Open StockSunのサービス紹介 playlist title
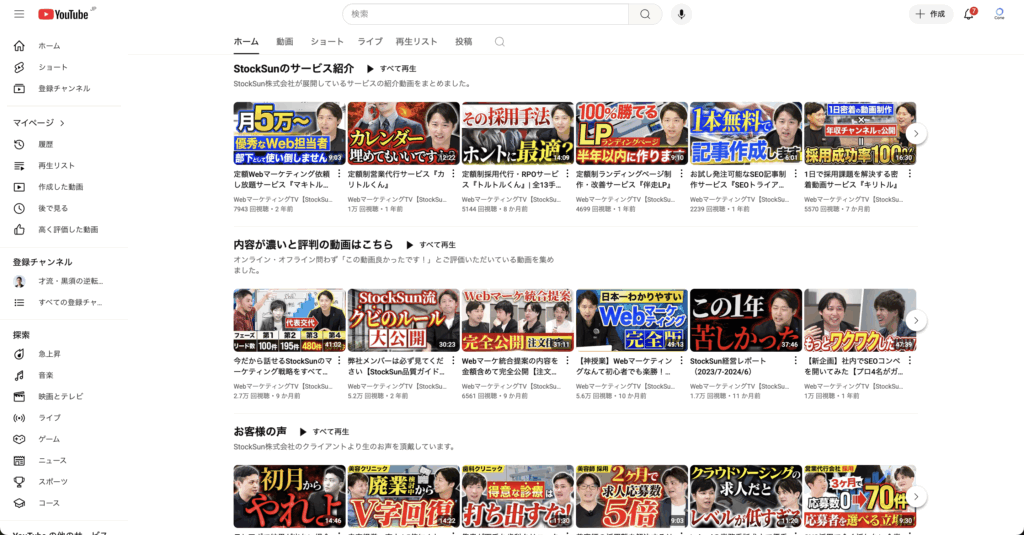The image size is (1024, 535). click(x=294, y=69)
